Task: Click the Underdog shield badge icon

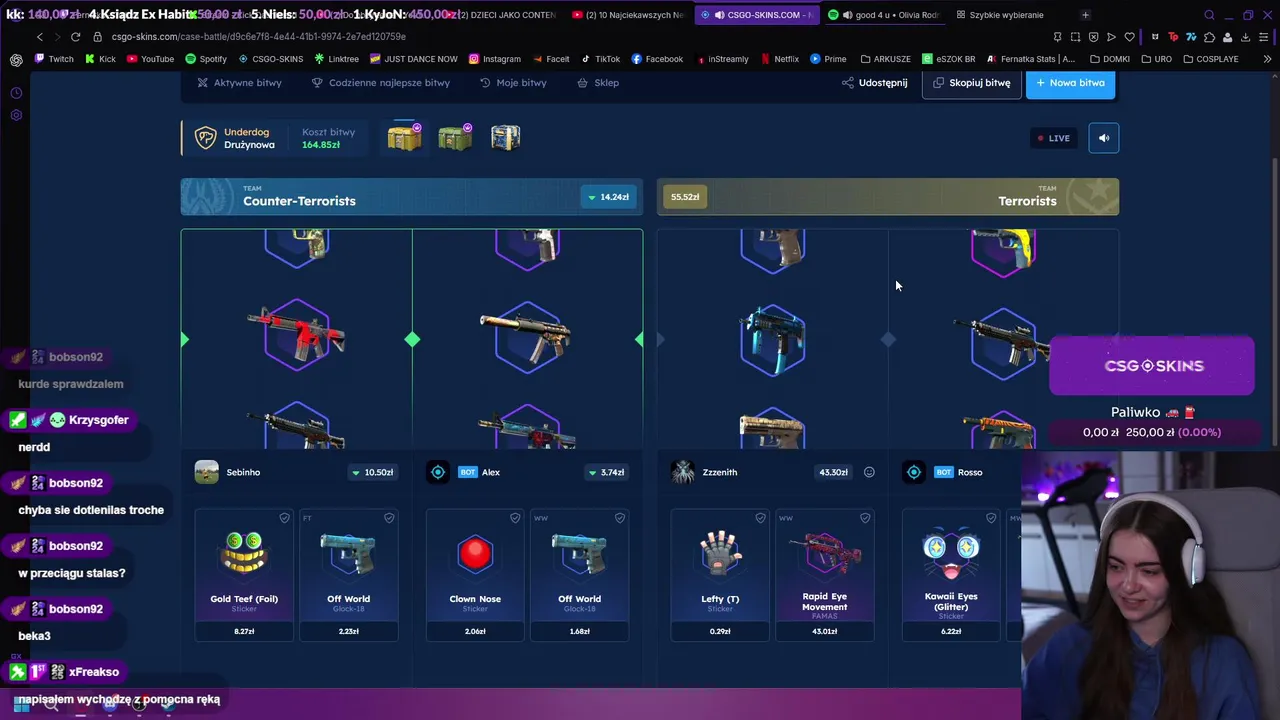Action: (x=205, y=138)
